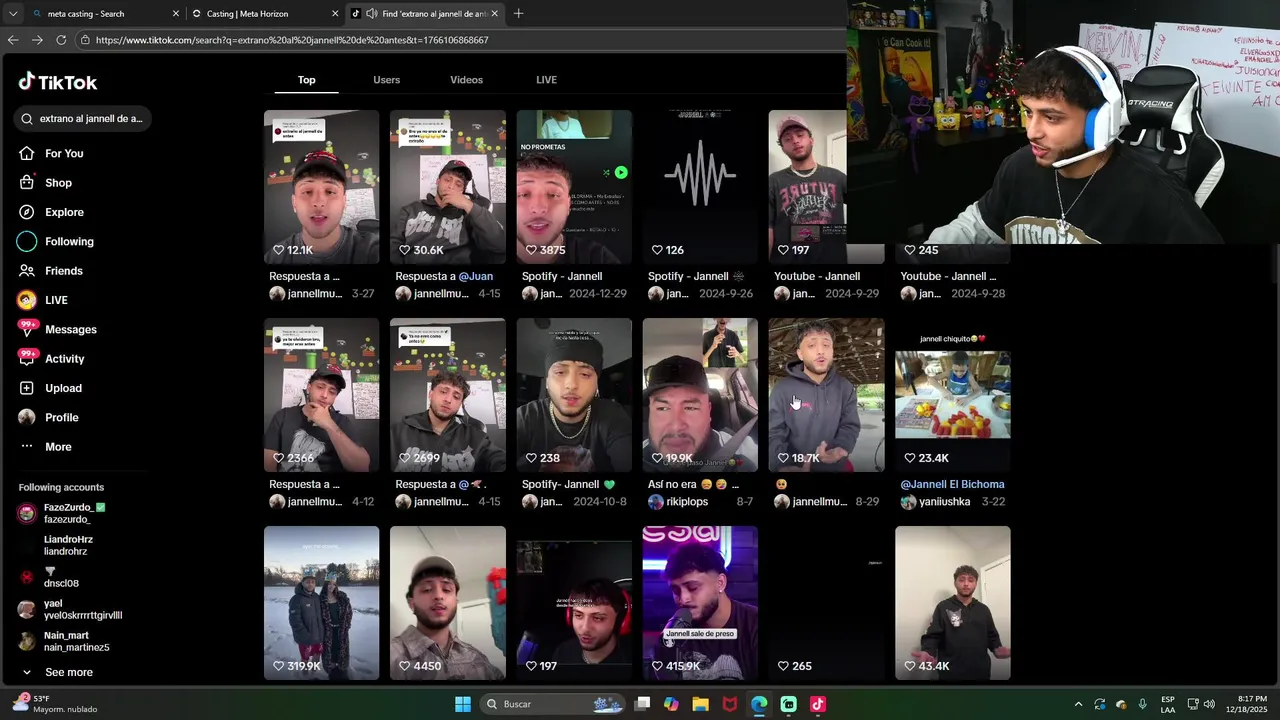The width and height of the screenshot is (1280, 720).
Task: Expand the browser tab list chevron
Action: pos(12,14)
